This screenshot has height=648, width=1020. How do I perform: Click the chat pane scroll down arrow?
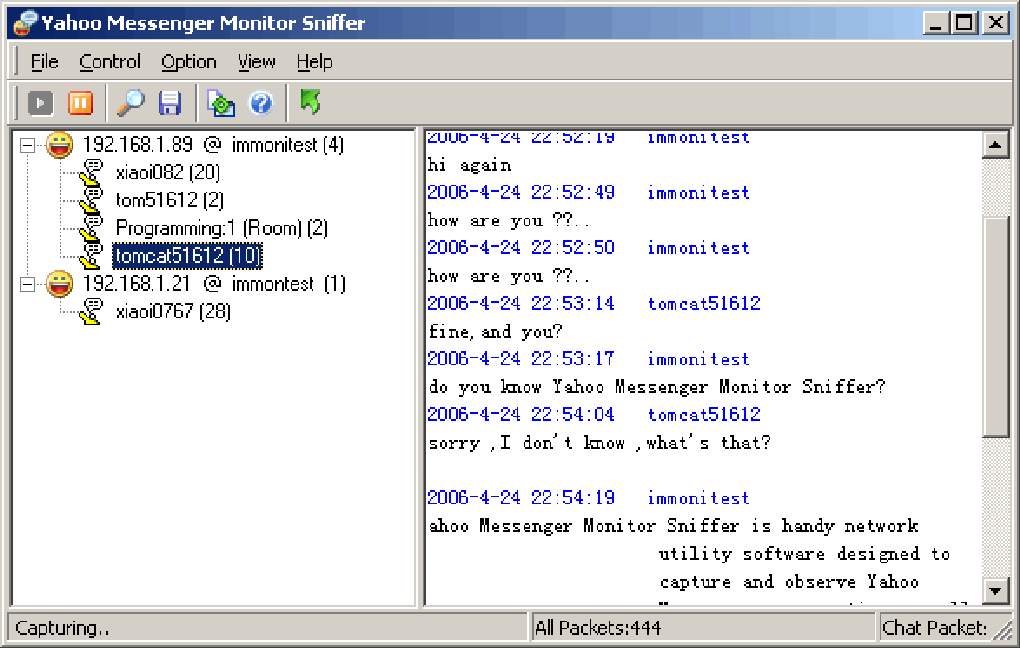click(995, 591)
